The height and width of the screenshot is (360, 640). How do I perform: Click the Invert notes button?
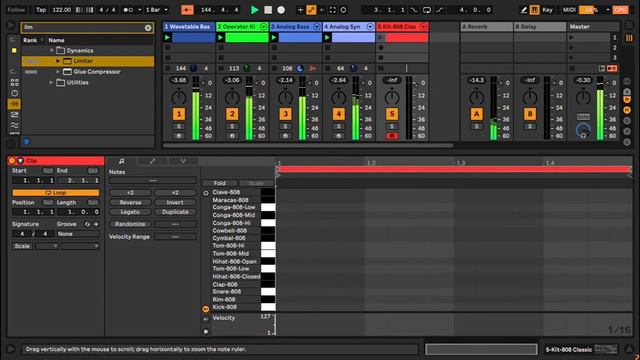tap(175, 202)
